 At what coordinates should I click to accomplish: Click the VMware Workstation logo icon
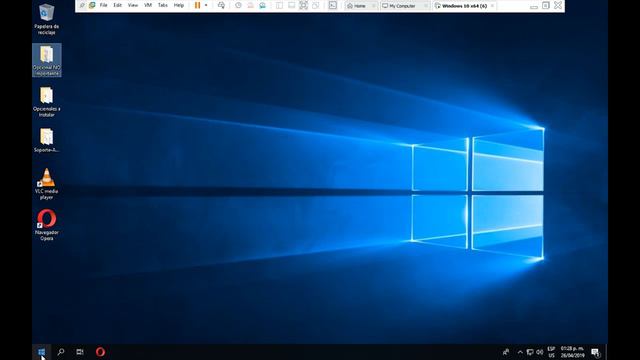92,5
